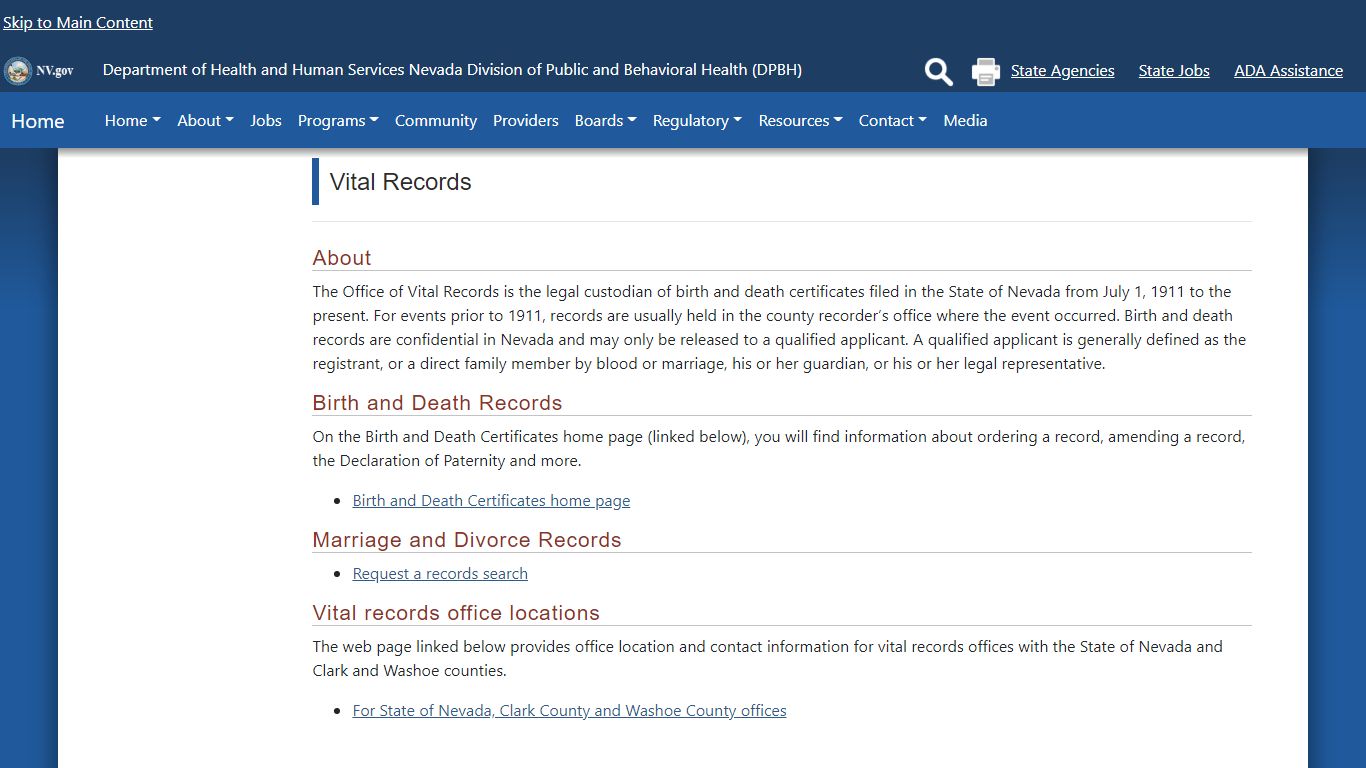Image resolution: width=1366 pixels, height=768 pixels.
Task: Expand the About dropdown menu
Action: point(205,120)
